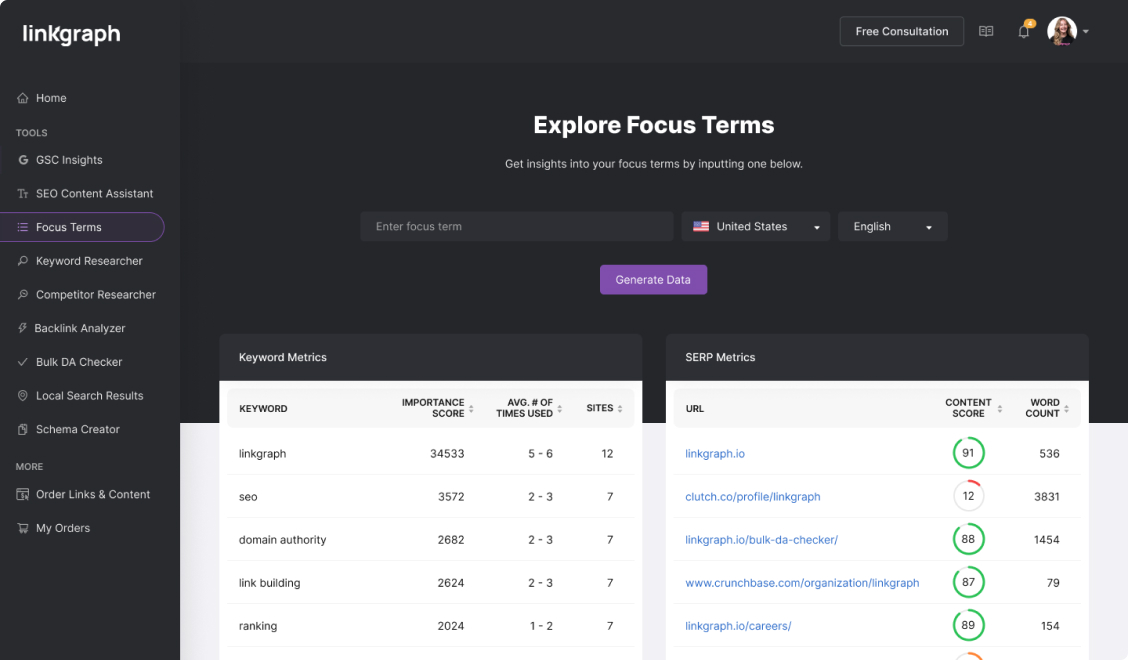This screenshot has height=660, width=1128.
Task: Click the 'link building' keyword cell
Action: point(269,583)
